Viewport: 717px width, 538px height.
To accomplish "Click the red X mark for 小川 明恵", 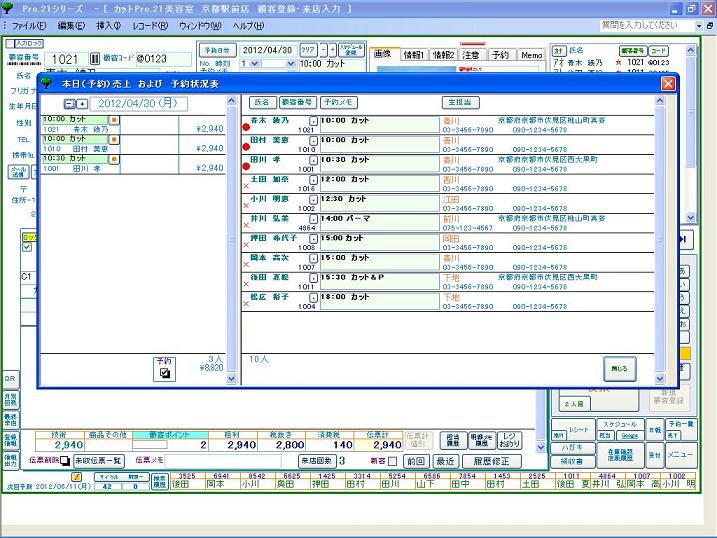I will (246, 206).
